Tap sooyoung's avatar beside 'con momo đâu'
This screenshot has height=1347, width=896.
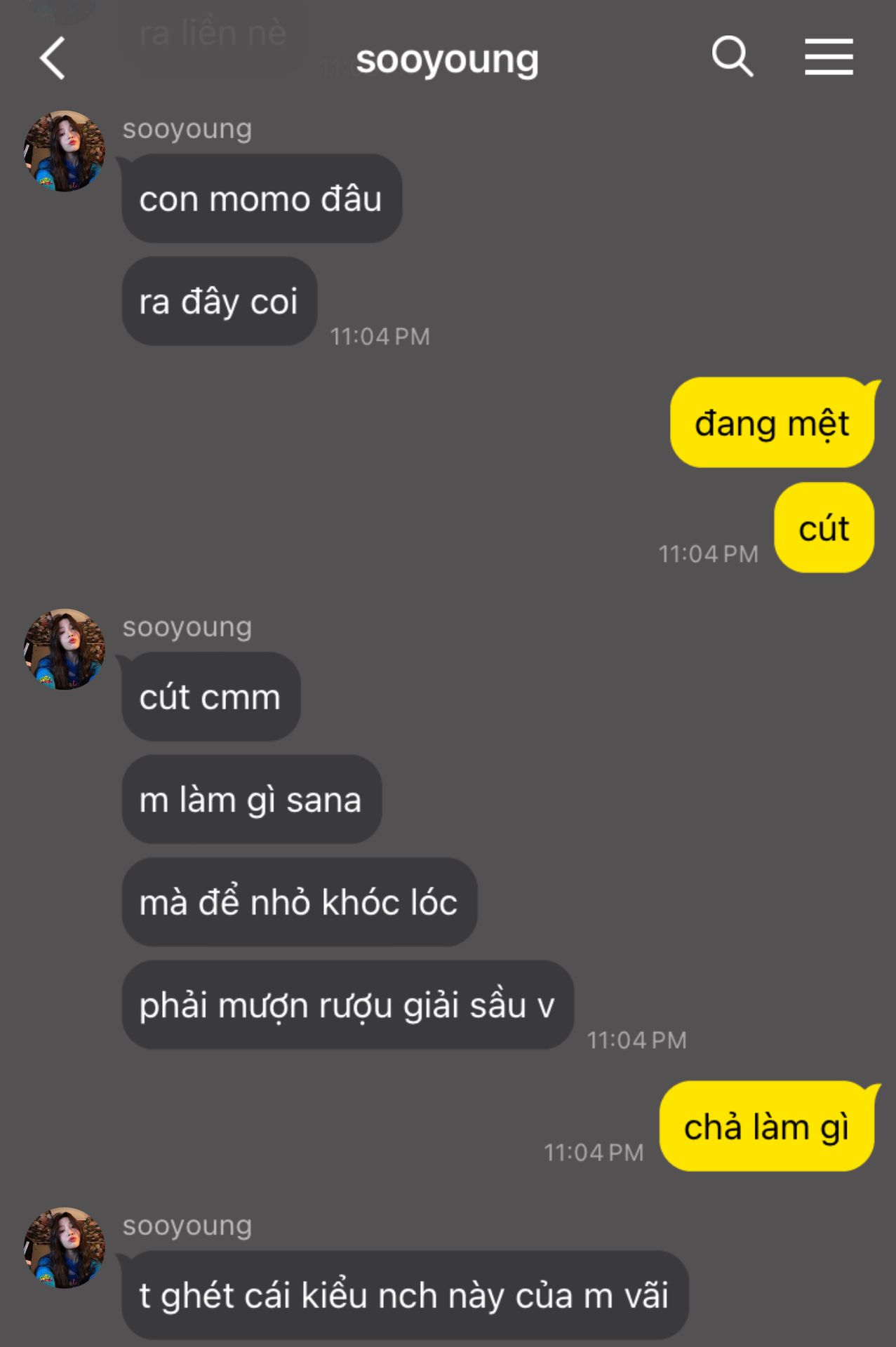tap(65, 151)
